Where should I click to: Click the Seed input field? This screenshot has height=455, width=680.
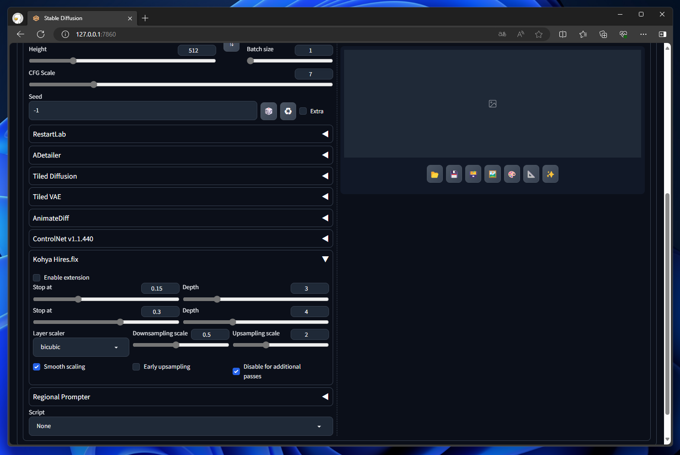pyautogui.click(x=143, y=111)
